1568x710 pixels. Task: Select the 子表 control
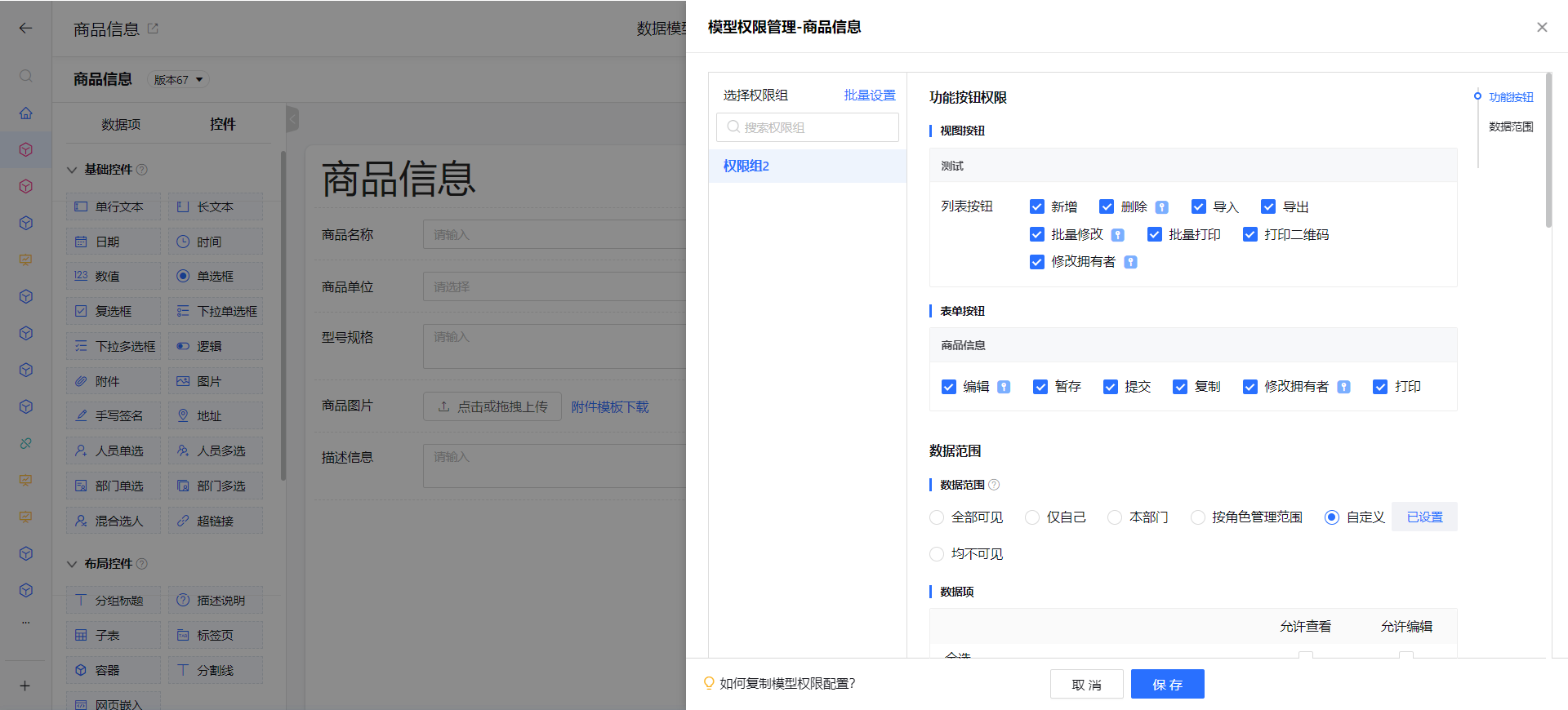tap(114, 635)
